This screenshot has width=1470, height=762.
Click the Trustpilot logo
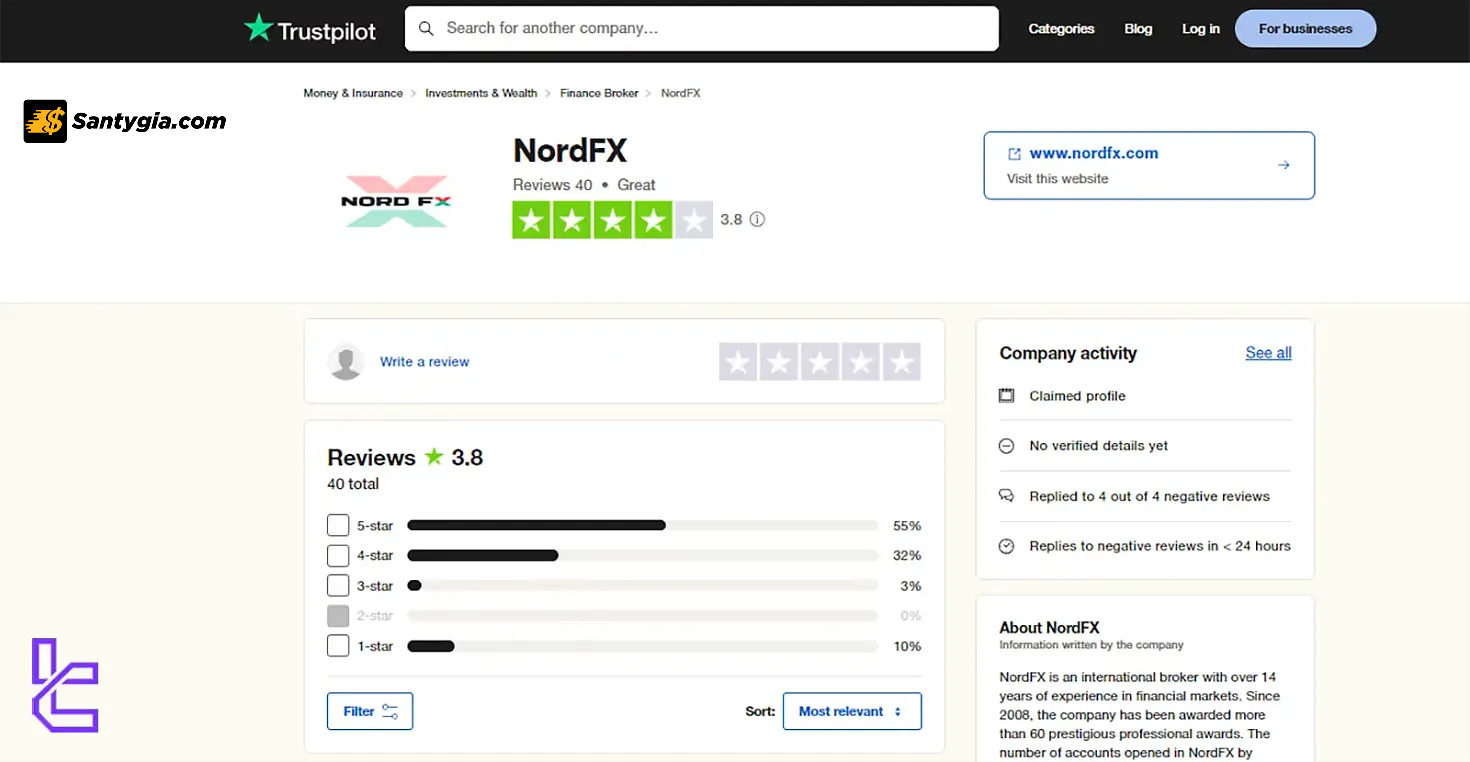pos(310,29)
